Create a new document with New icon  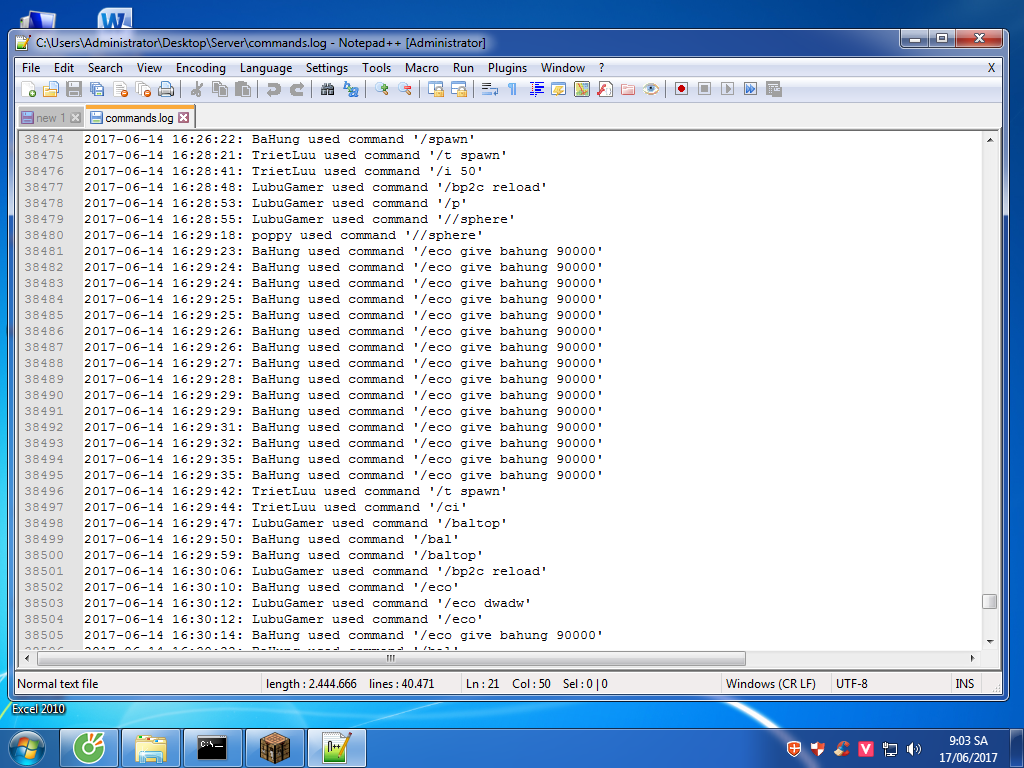[x=28, y=89]
